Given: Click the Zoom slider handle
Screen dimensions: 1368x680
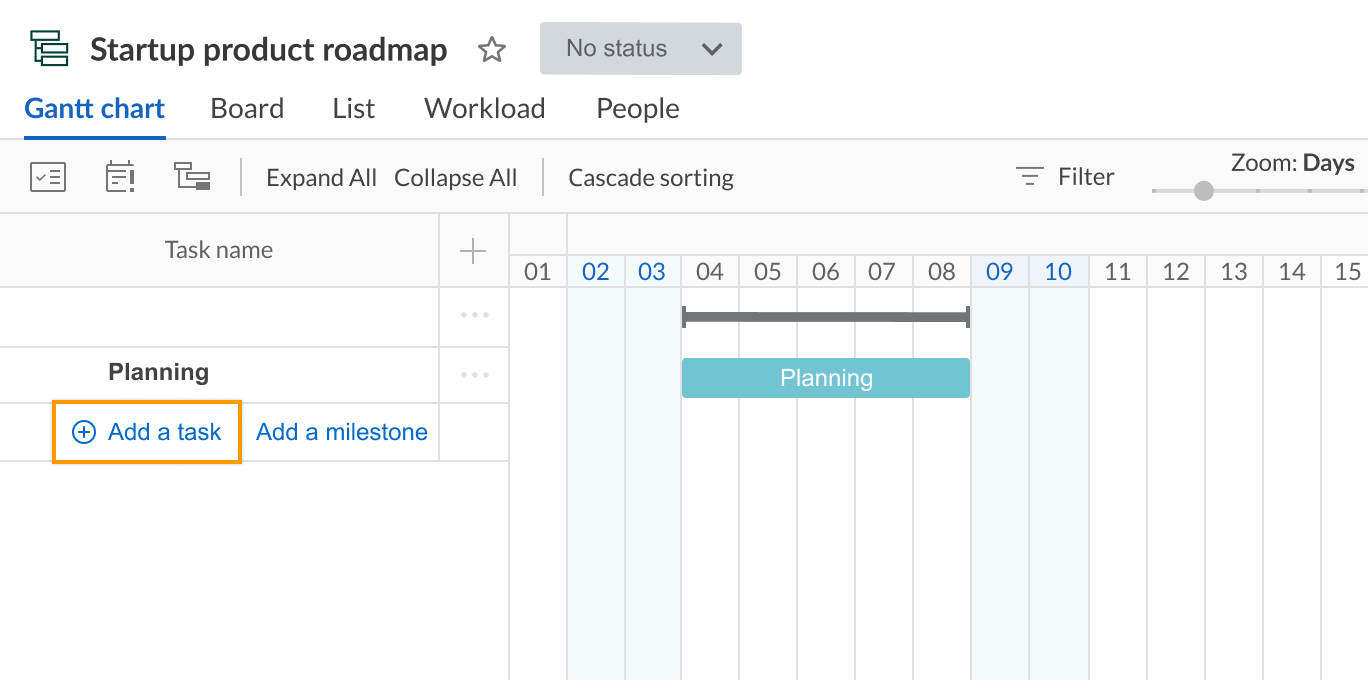Looking at the screenshot, I should pos(1204,190).
